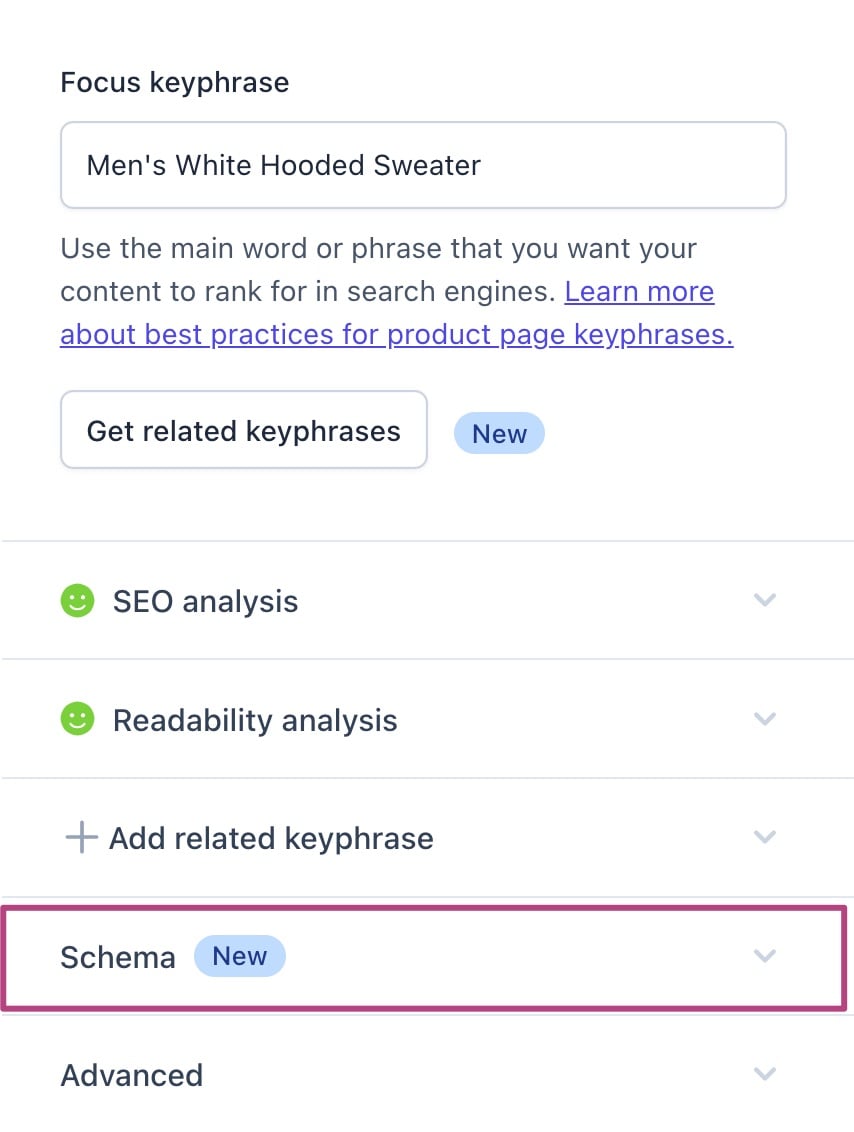The width and height of the screenshot is (854, 1132).
Task: Open the Readability analysis section title
Action: tap(255, 720)
